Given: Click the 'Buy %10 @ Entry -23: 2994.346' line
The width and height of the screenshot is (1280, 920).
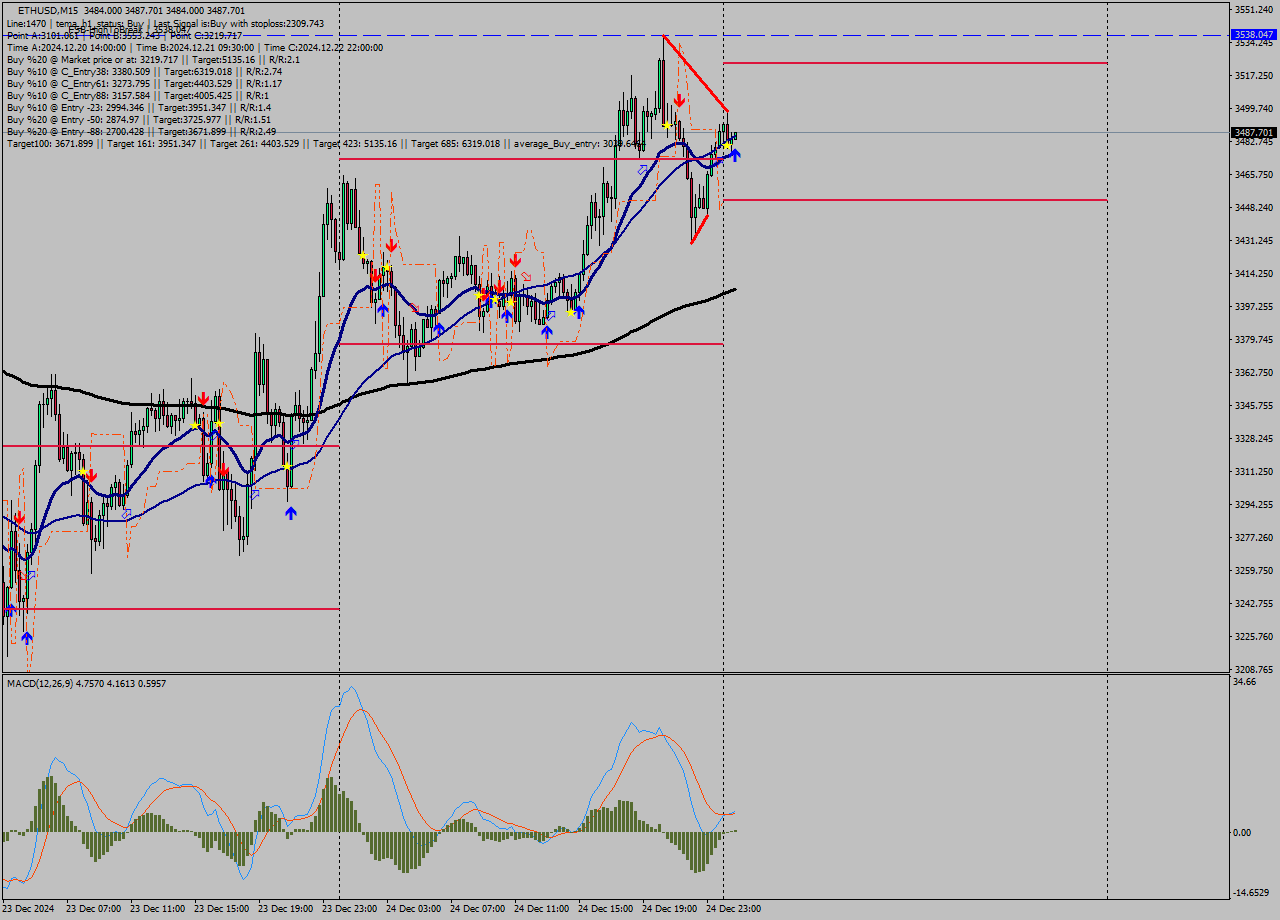Looking at the screenshot, I should point(138,107).
